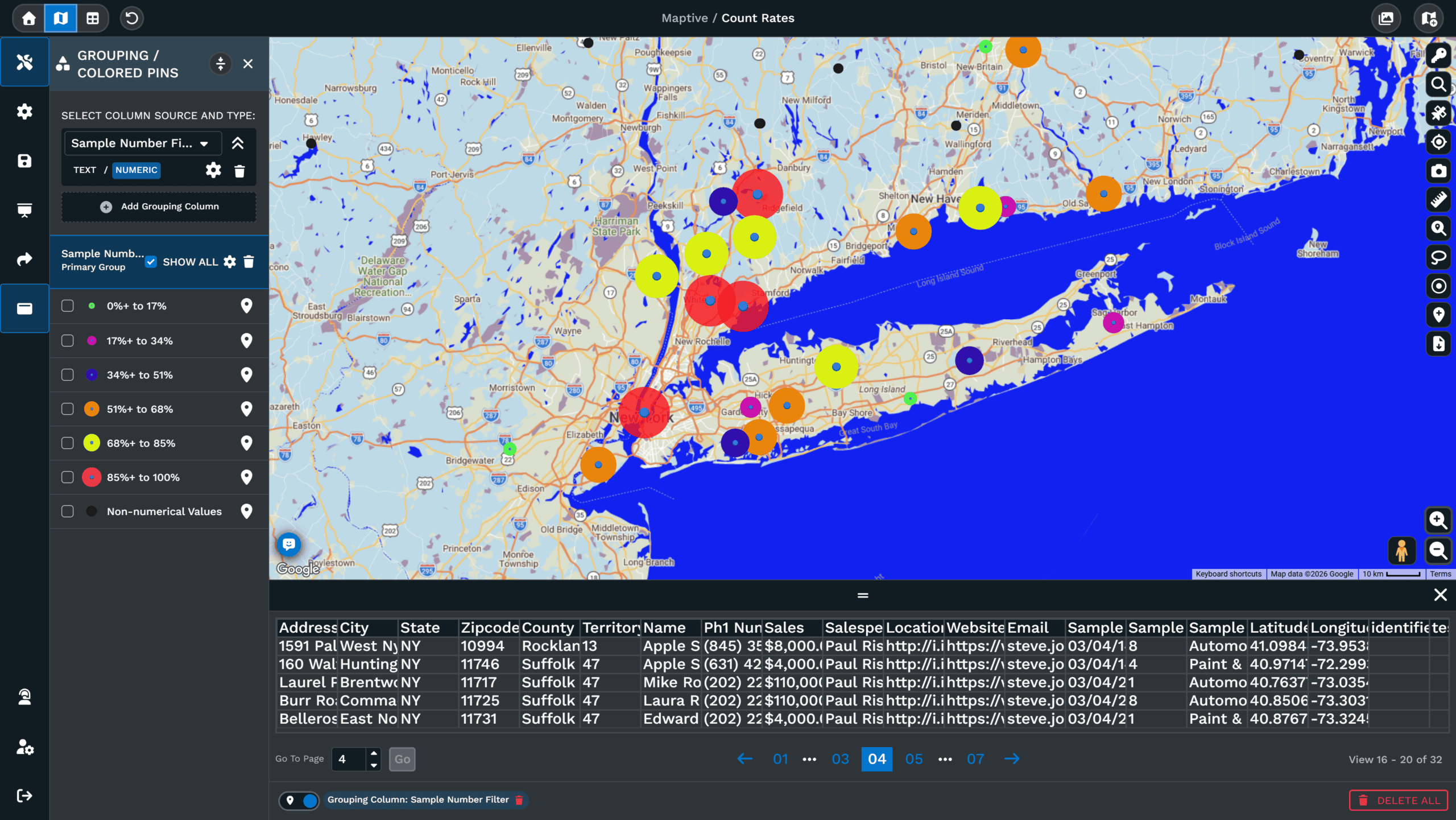Click the share arrow icon in sidebar

tap(24, 259)
